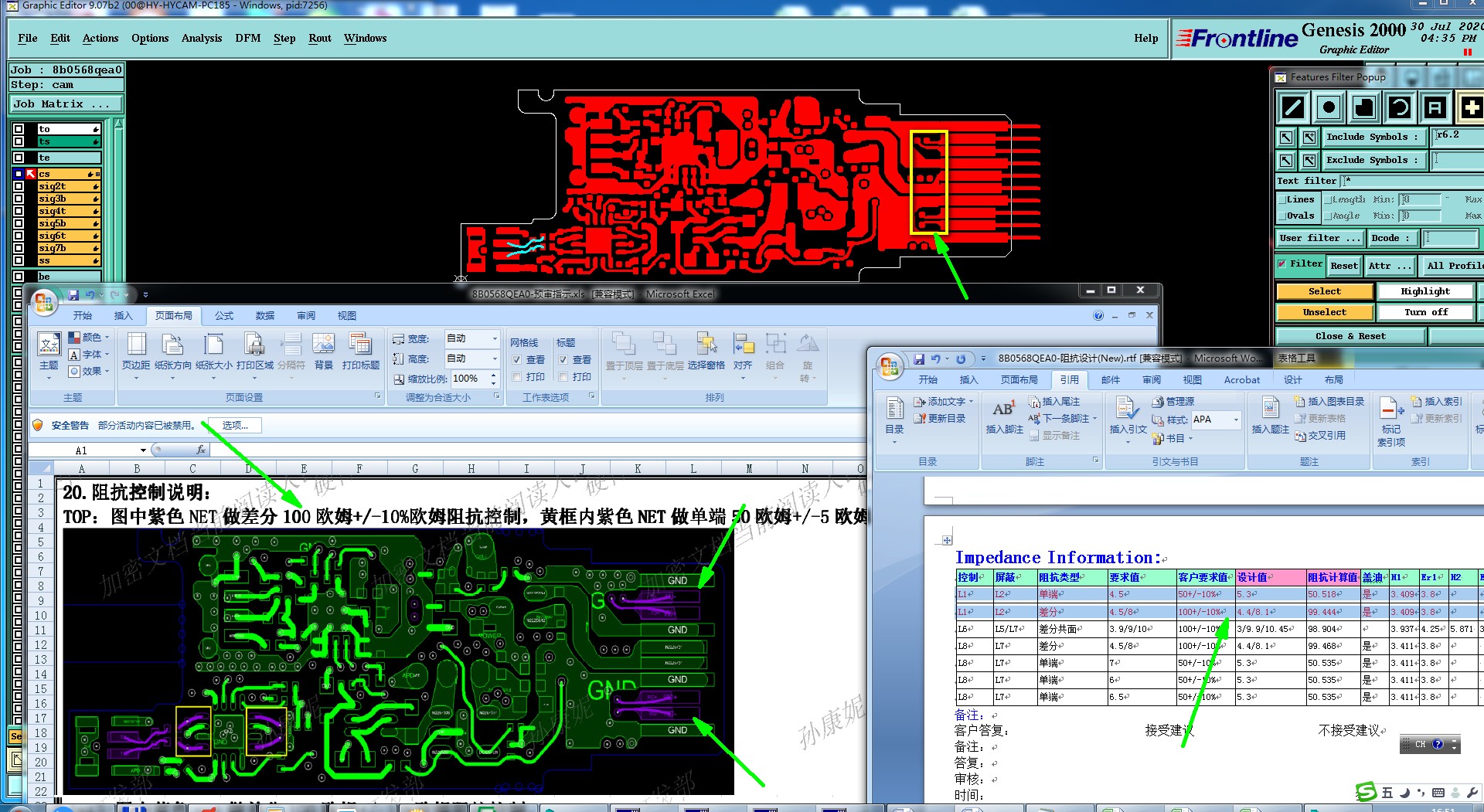Viewport: 1484px width, 812px height.
Task: Expand Word Next Footnote (下一条脚注) dropdown
Action: click(x=1094, y=419)
